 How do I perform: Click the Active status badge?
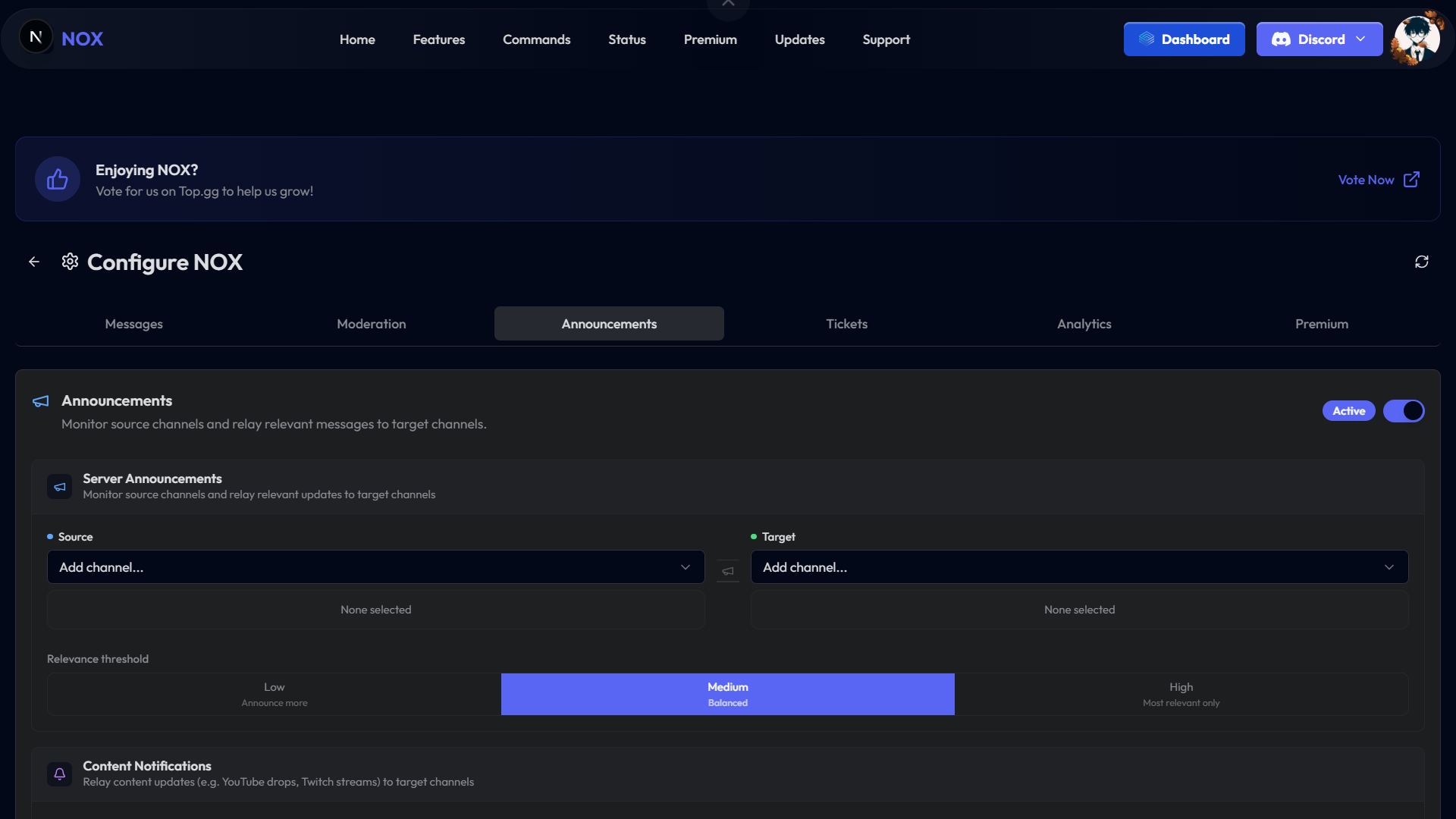tap(1349, 411)
